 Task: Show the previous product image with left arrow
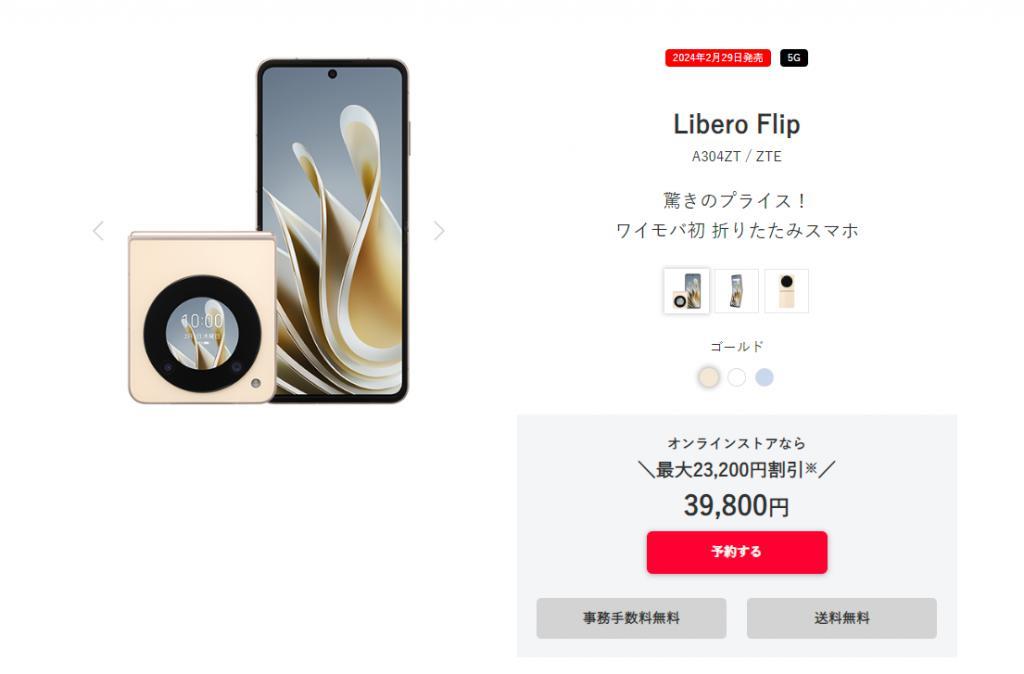(98, 231)
